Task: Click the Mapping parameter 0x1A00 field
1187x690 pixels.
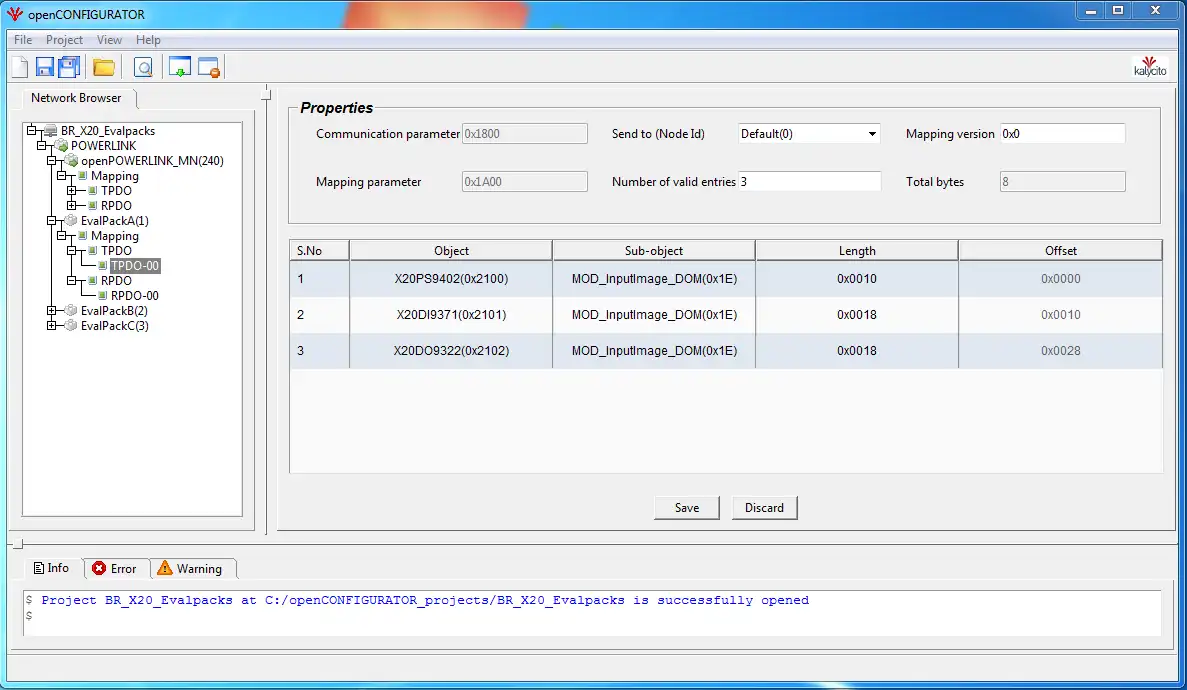Action: coord(525,182)
